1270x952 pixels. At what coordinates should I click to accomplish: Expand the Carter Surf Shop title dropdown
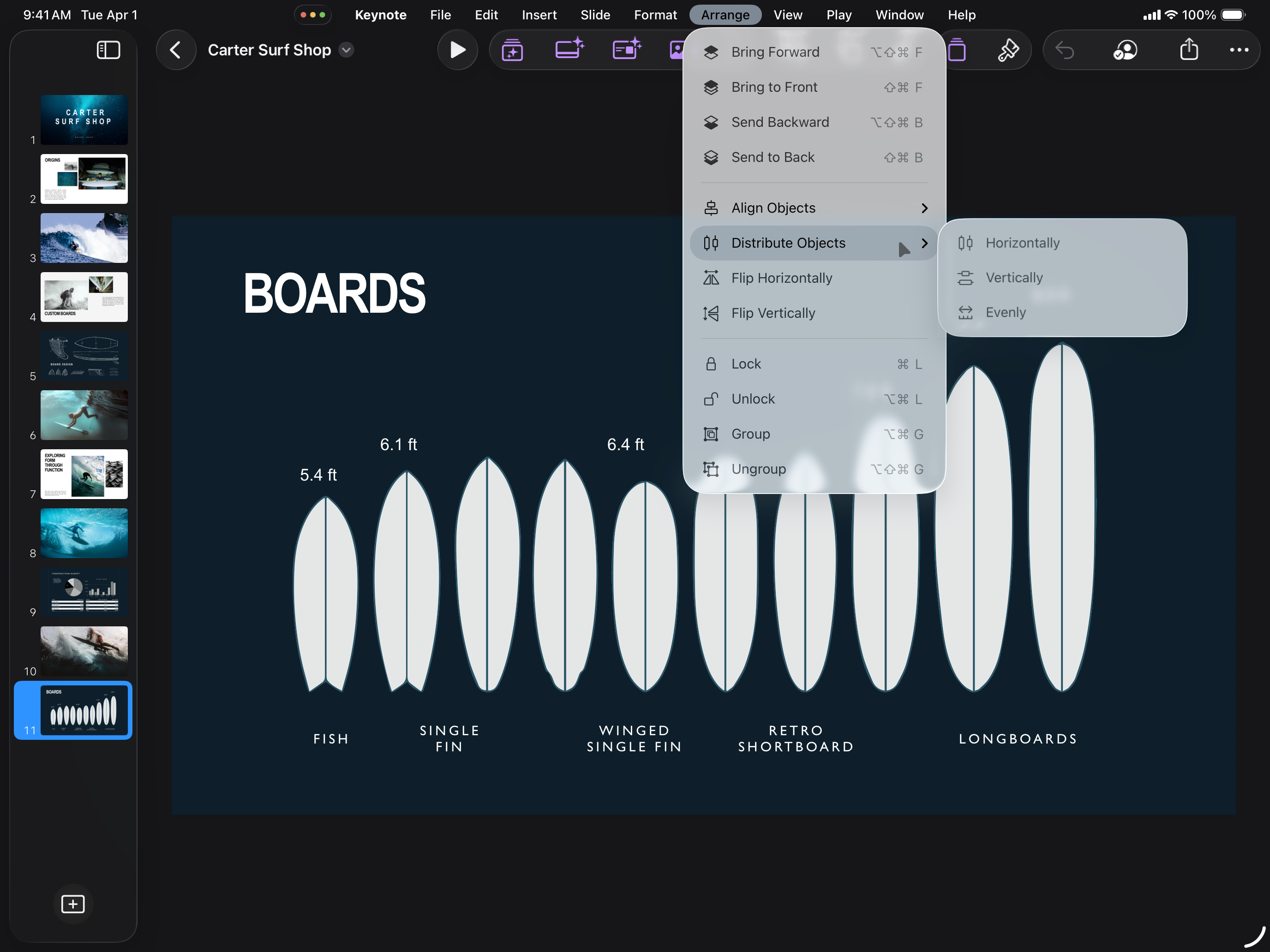(x=346, y=50)
